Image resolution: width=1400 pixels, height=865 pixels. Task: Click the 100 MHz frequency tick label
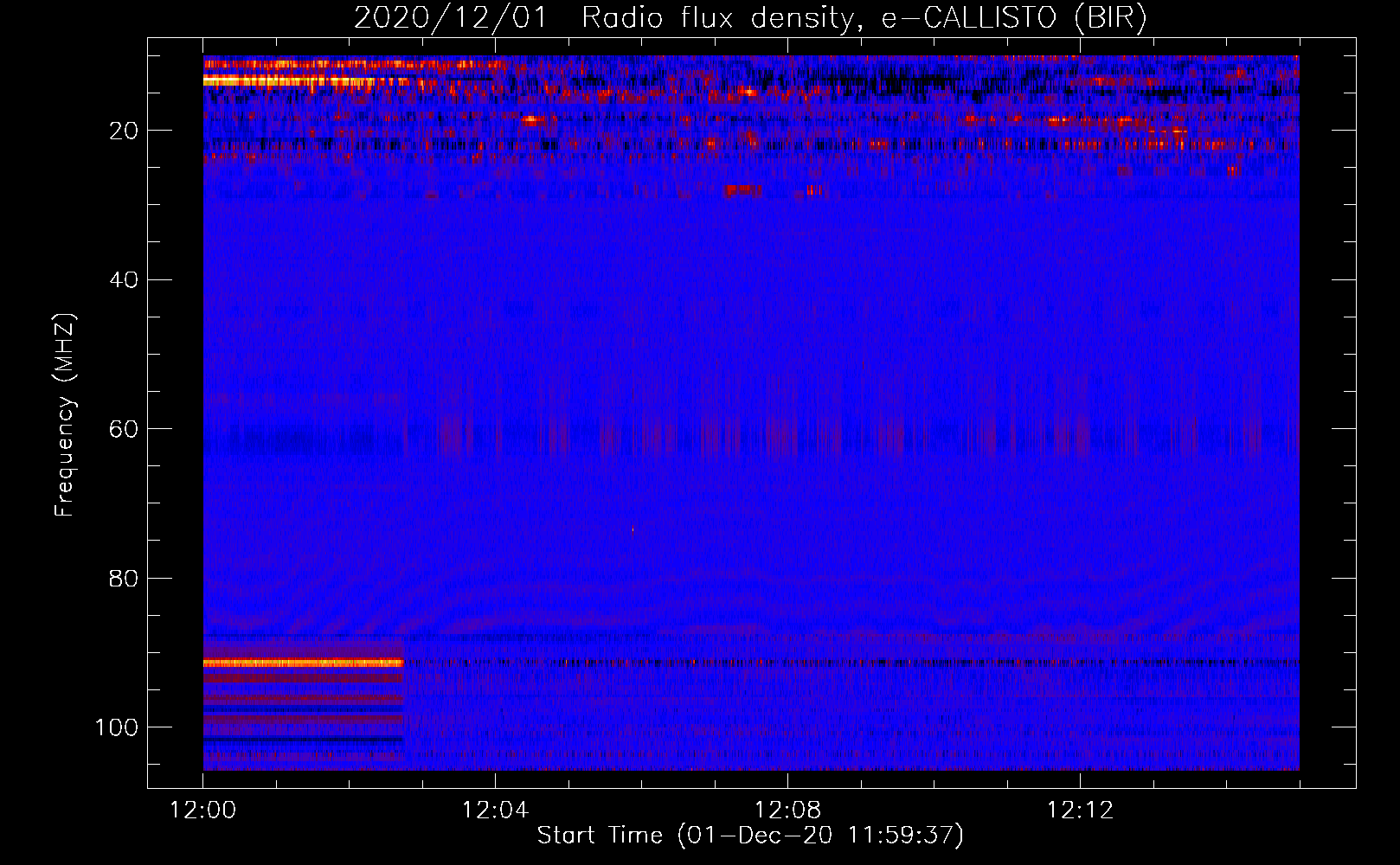pos(117,727)
